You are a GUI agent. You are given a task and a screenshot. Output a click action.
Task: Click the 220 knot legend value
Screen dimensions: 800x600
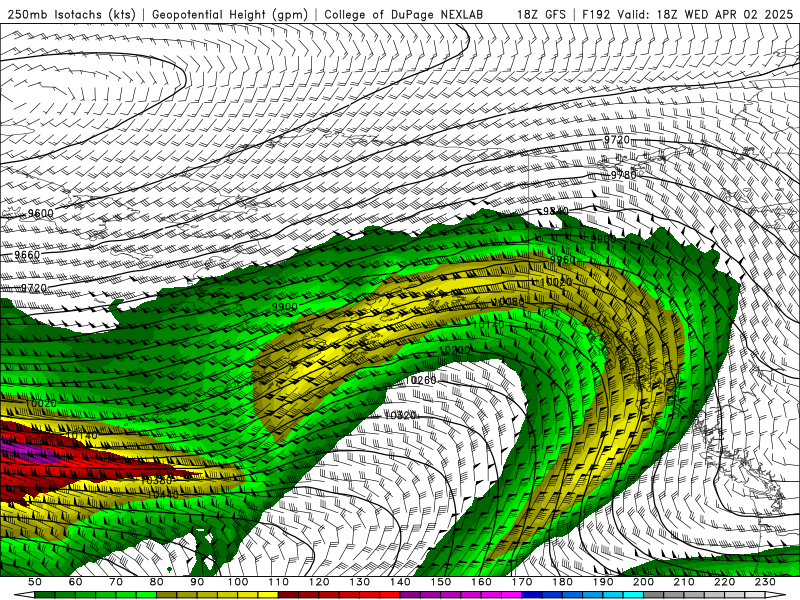point(724,582)
